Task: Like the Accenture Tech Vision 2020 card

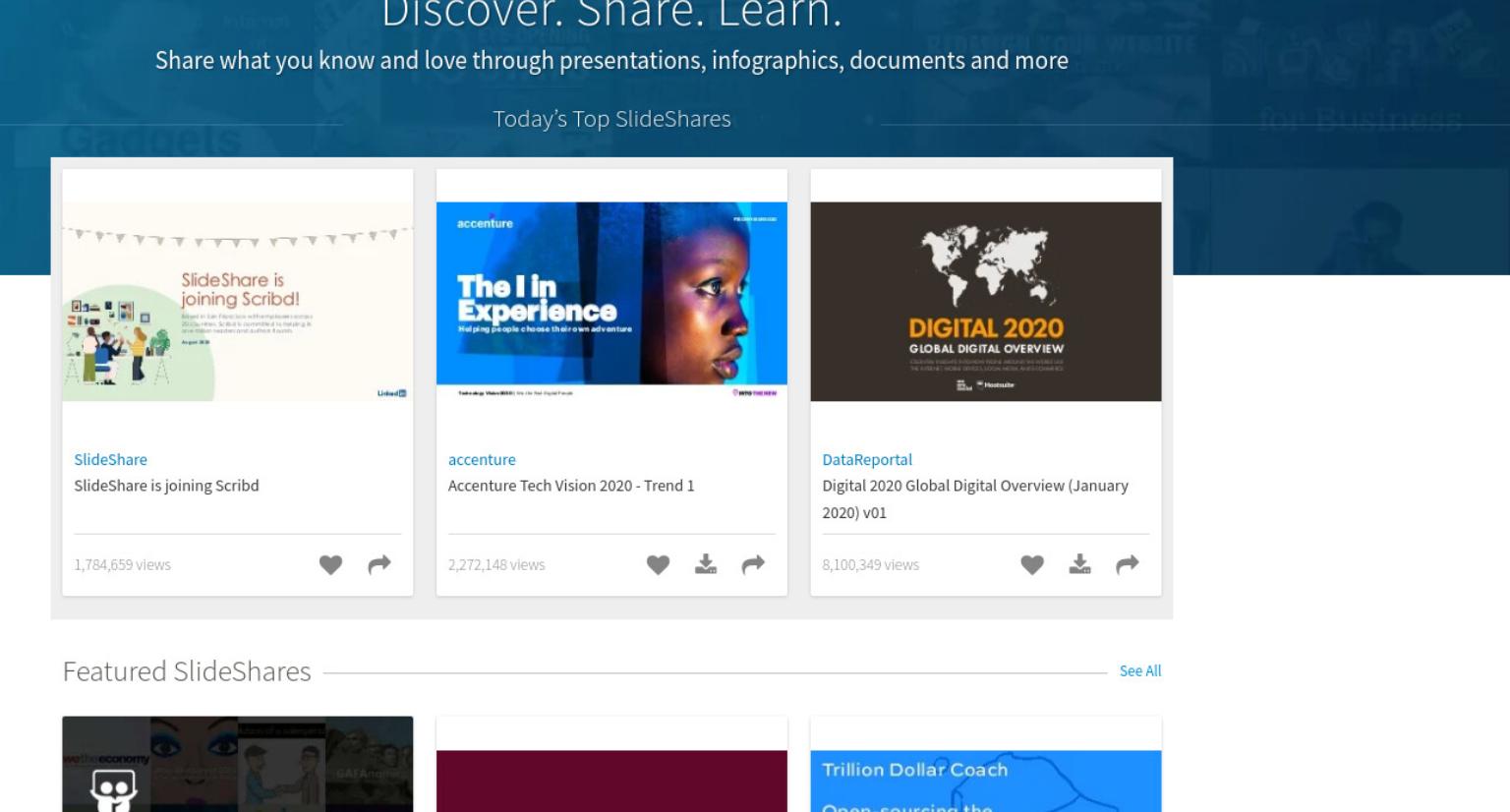Action: pyautogui.click(x=658, y=565)
